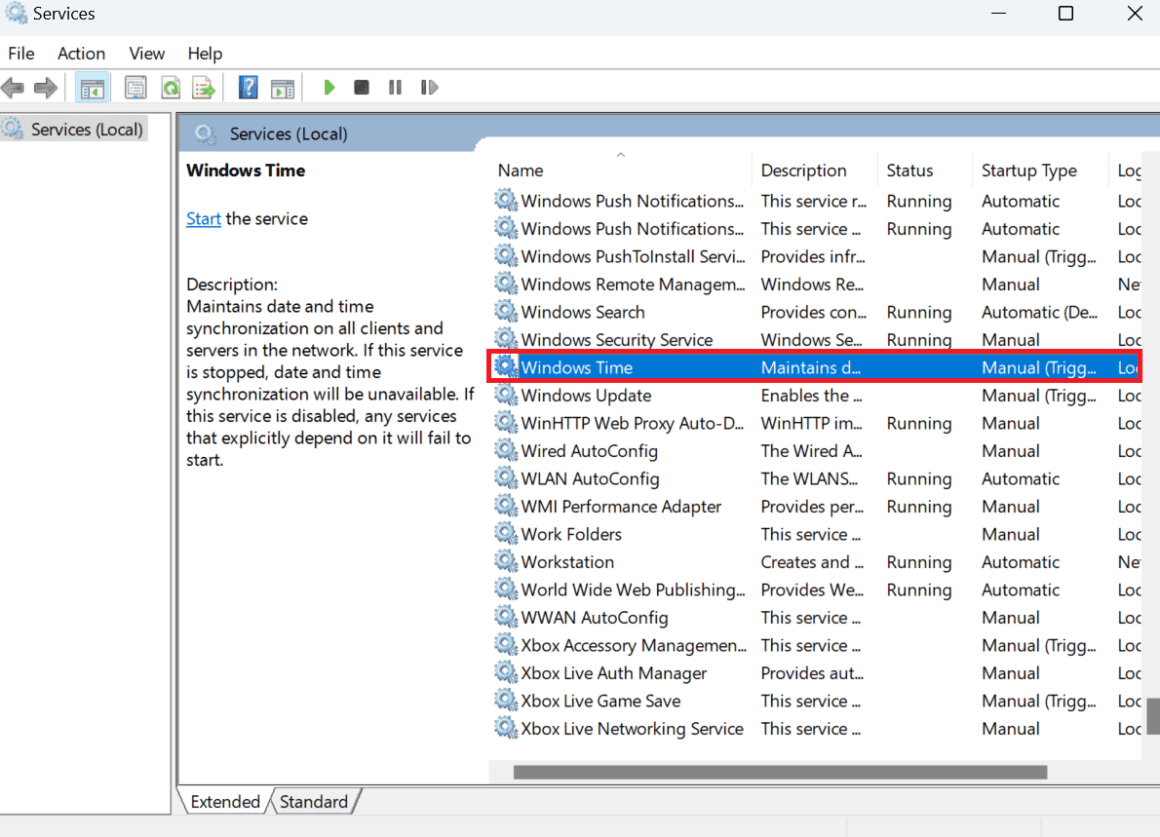
Task: Click the Start Service green play icon
Action: 329,88
